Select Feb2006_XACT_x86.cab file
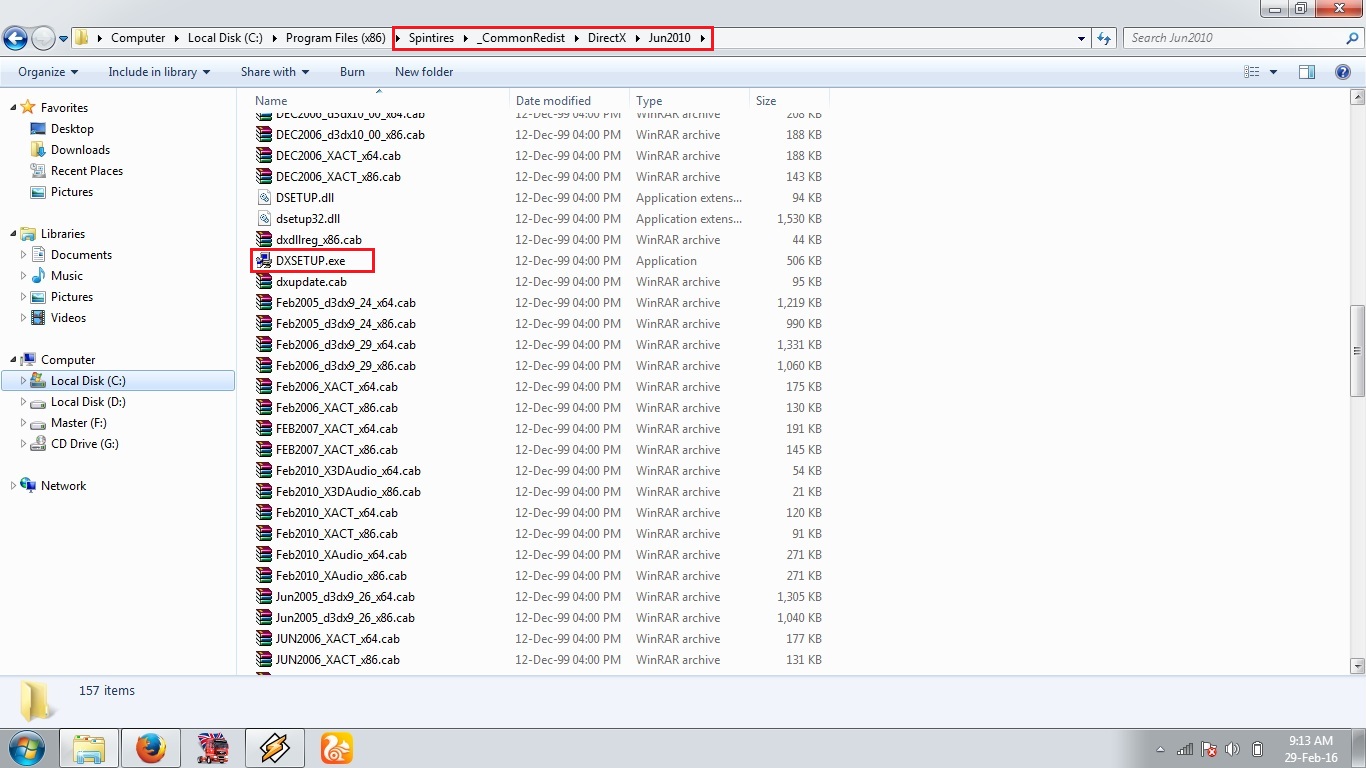 click(336, 408)
